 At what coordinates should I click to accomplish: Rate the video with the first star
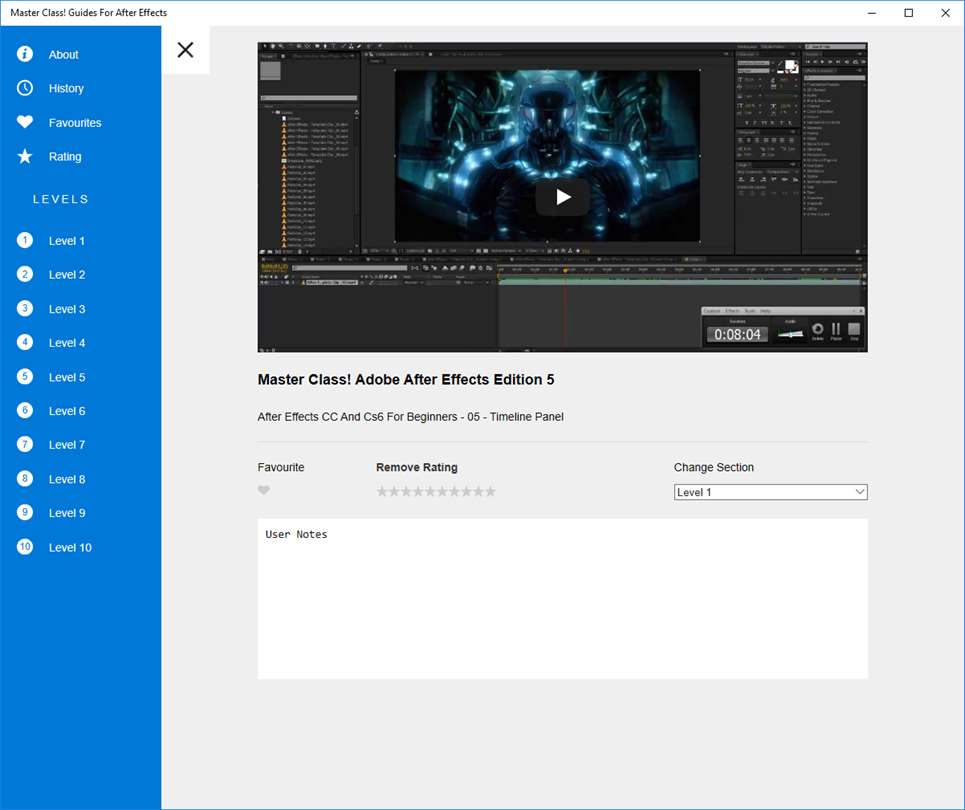382,491
